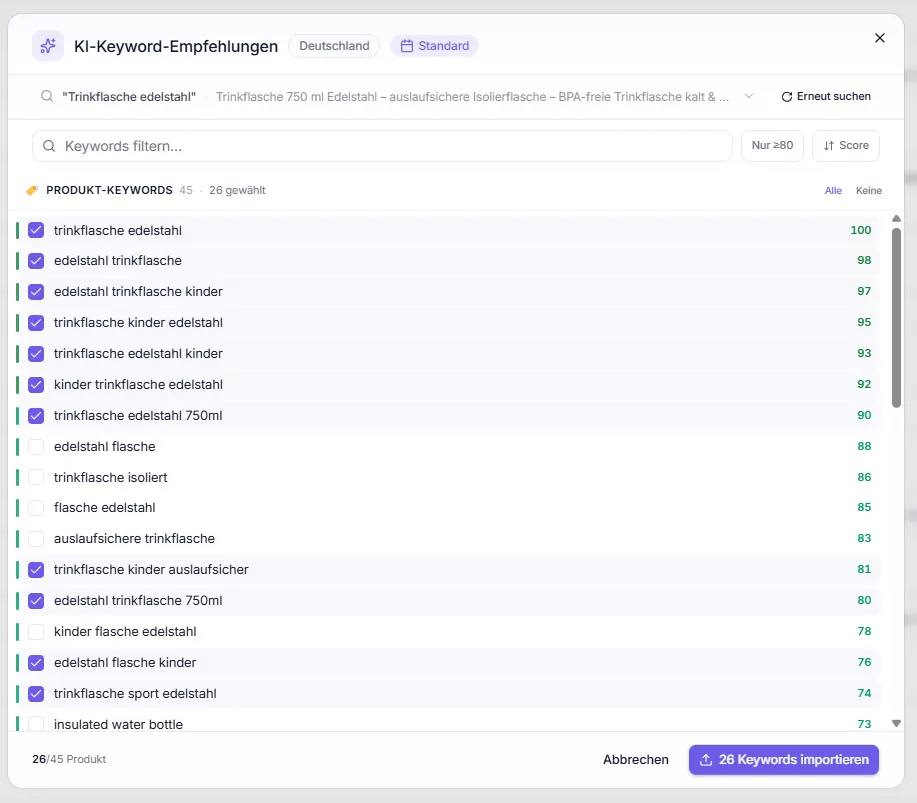The image size is (917, 803).
Task: Deselect all keywords via Keine link
Action: [868, 191]
